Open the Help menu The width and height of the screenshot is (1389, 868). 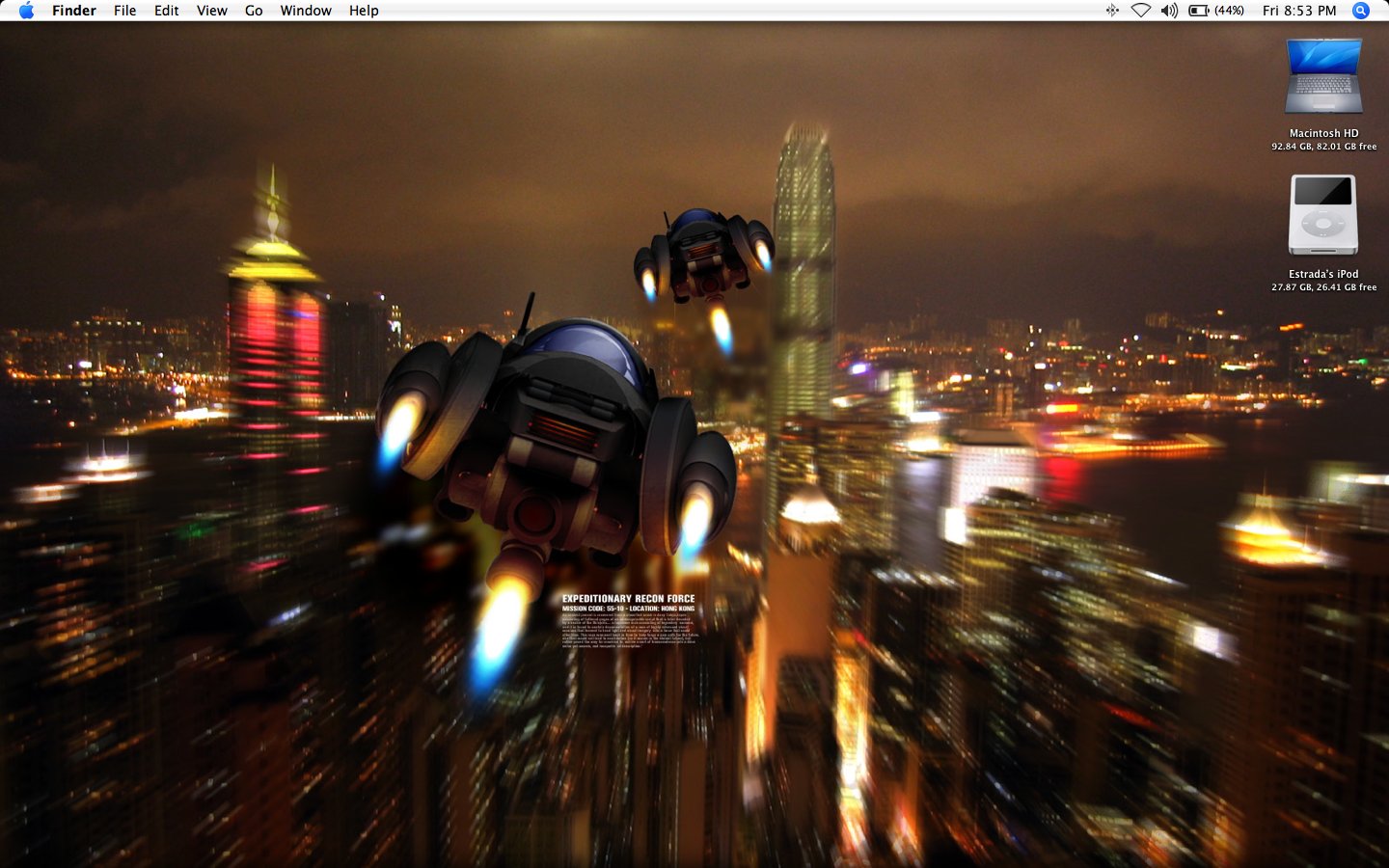[x=364, y=11]
